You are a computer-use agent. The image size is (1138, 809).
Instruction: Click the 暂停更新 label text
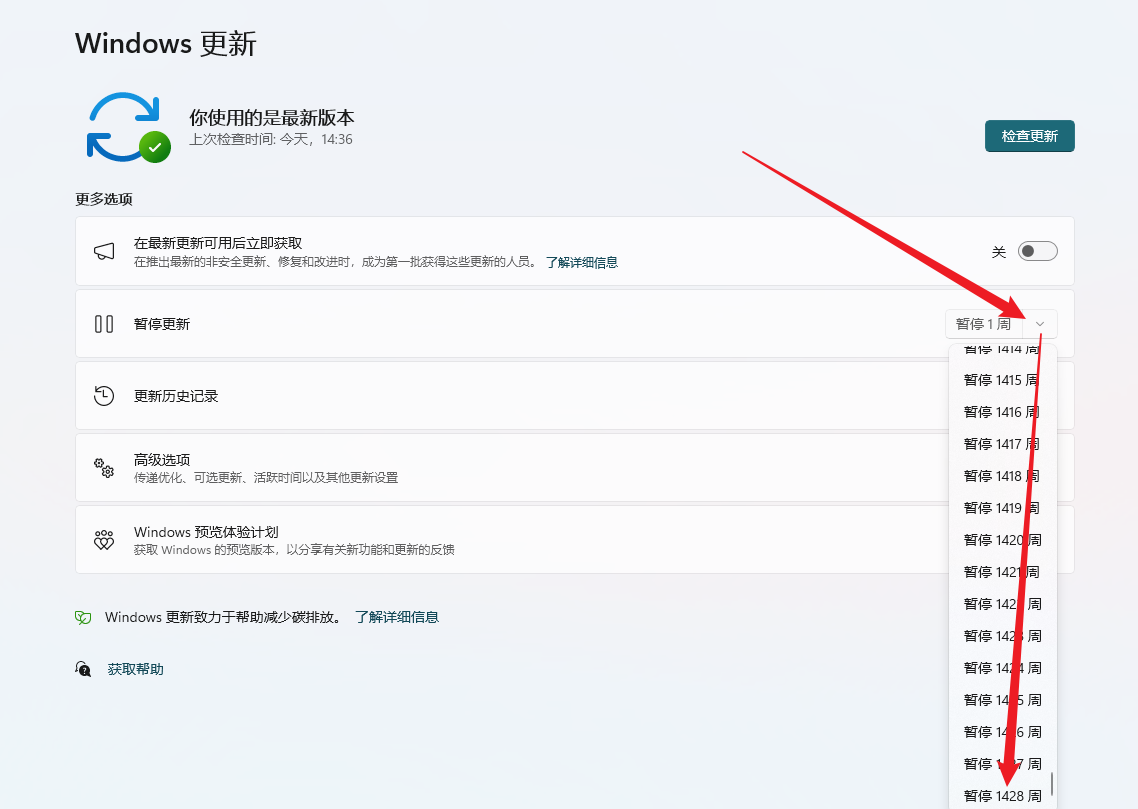click(x=162, y=324)
